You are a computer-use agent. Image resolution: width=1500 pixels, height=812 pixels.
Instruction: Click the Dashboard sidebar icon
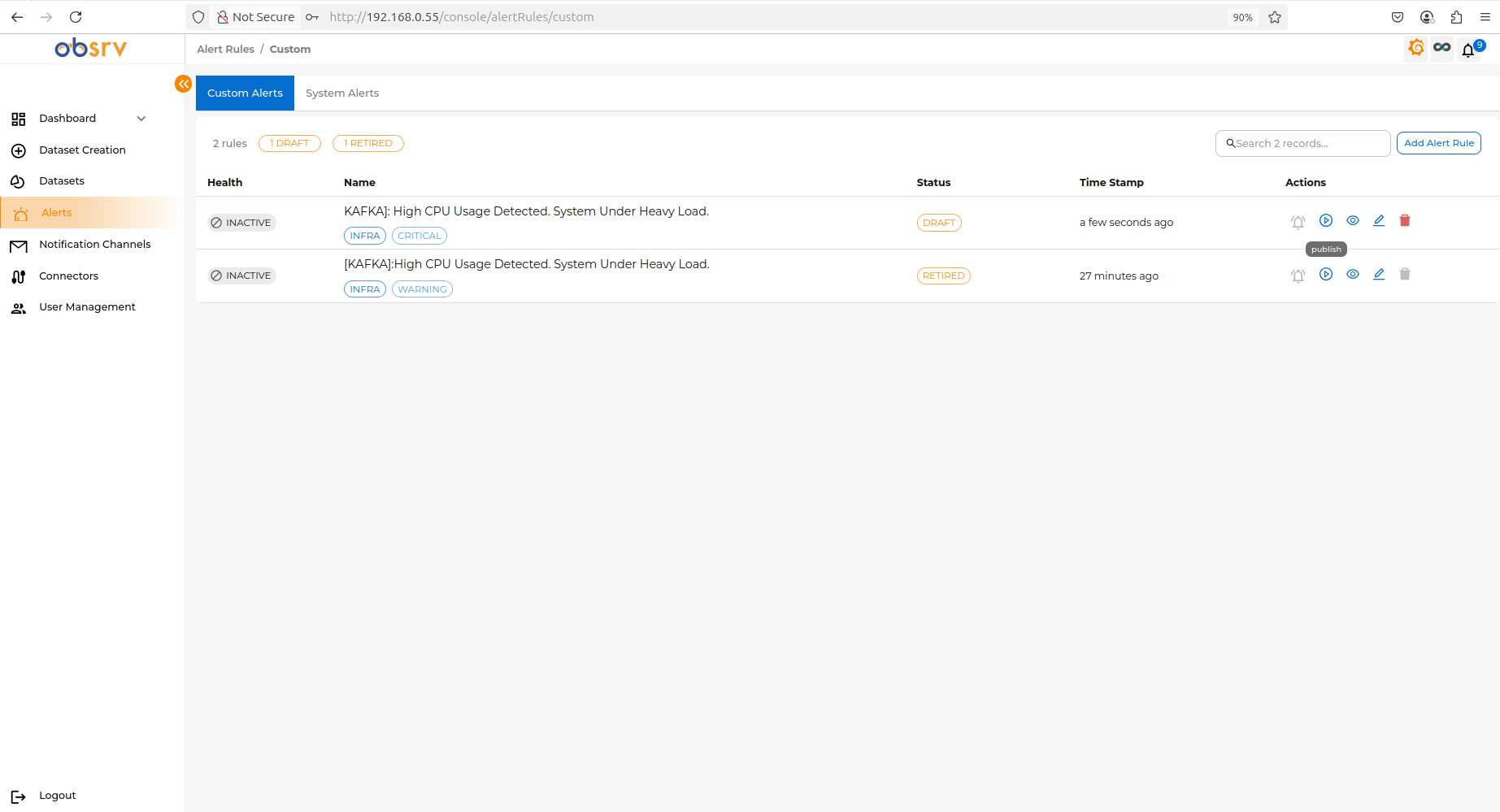(x=19, y=119)
